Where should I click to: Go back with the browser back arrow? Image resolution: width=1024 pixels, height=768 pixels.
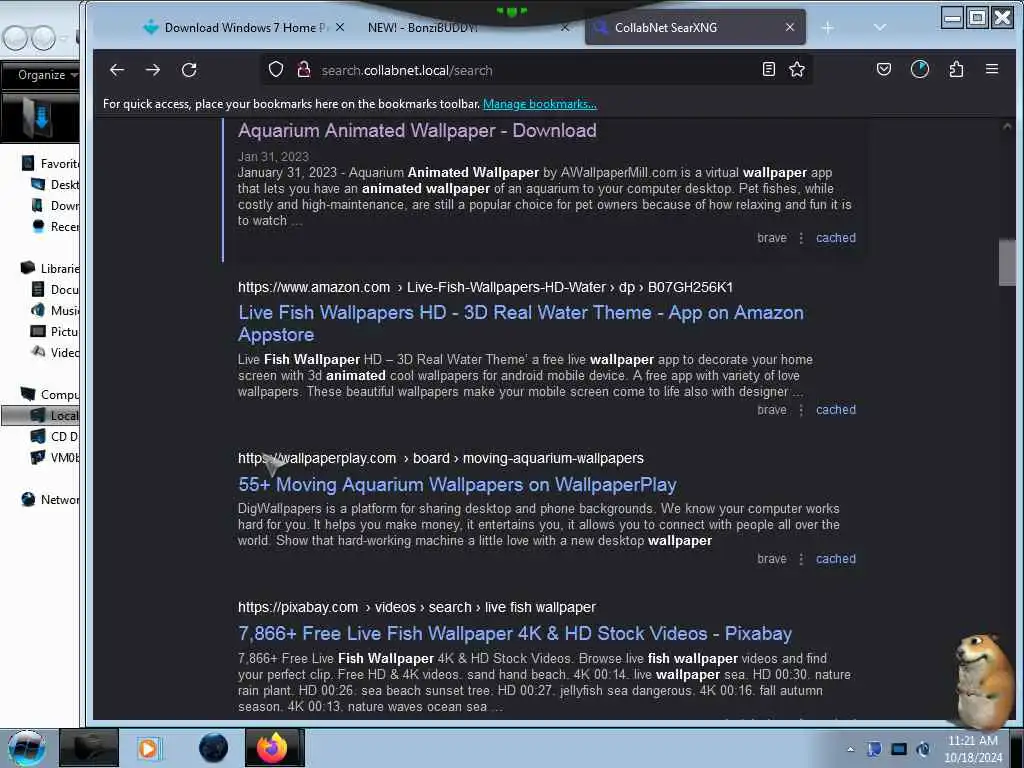coord(117,70)
